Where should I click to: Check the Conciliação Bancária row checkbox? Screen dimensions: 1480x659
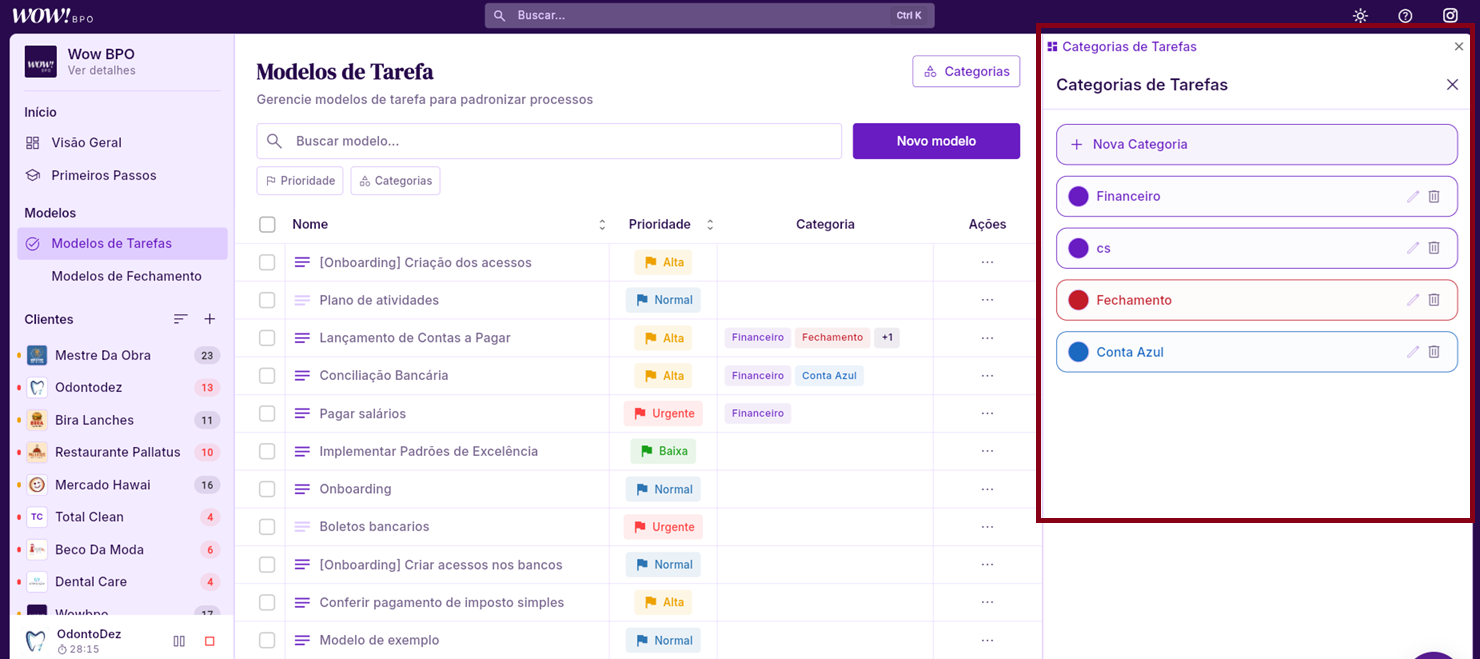(x=267, y=376)
